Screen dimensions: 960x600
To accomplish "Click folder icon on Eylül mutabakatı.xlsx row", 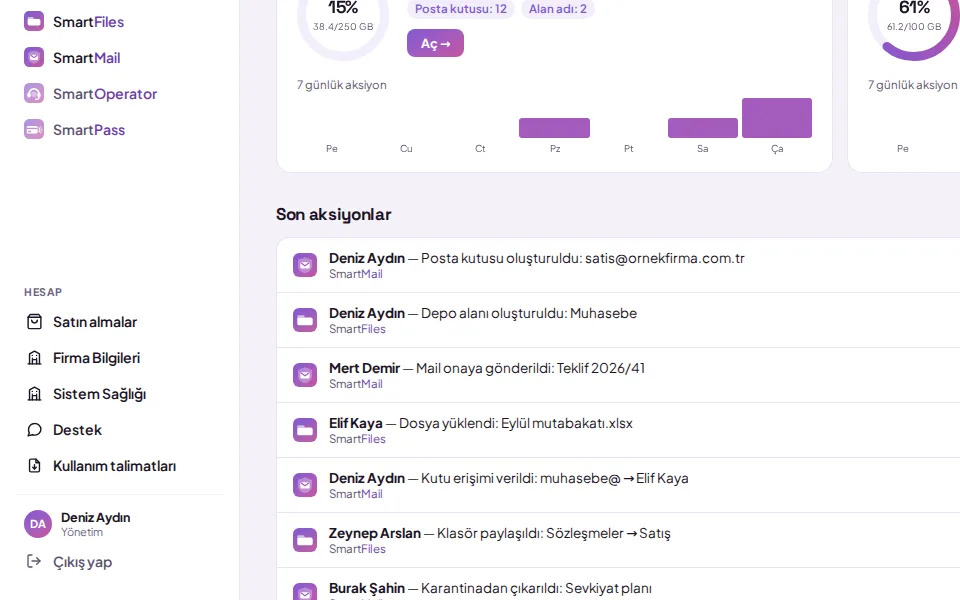I will point(305,430).
